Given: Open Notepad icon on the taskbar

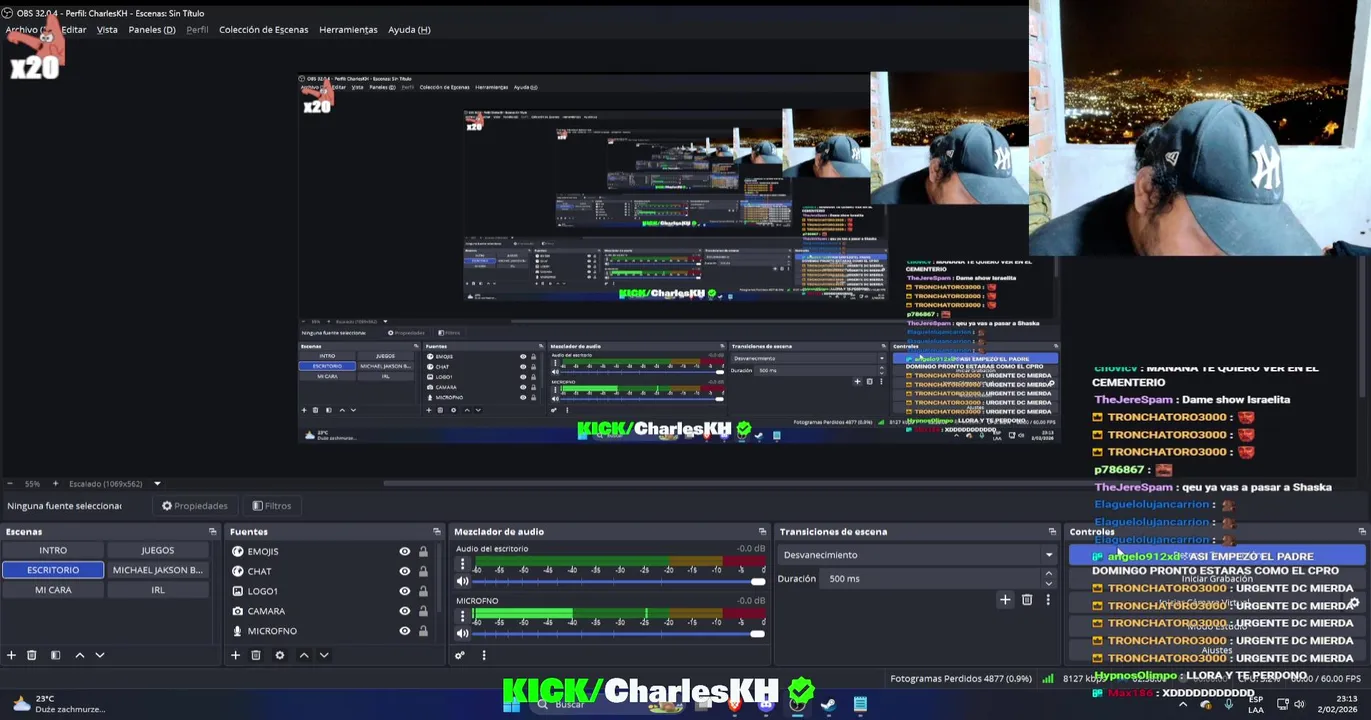Looking at the screenshot, I should tap(860, 704).
